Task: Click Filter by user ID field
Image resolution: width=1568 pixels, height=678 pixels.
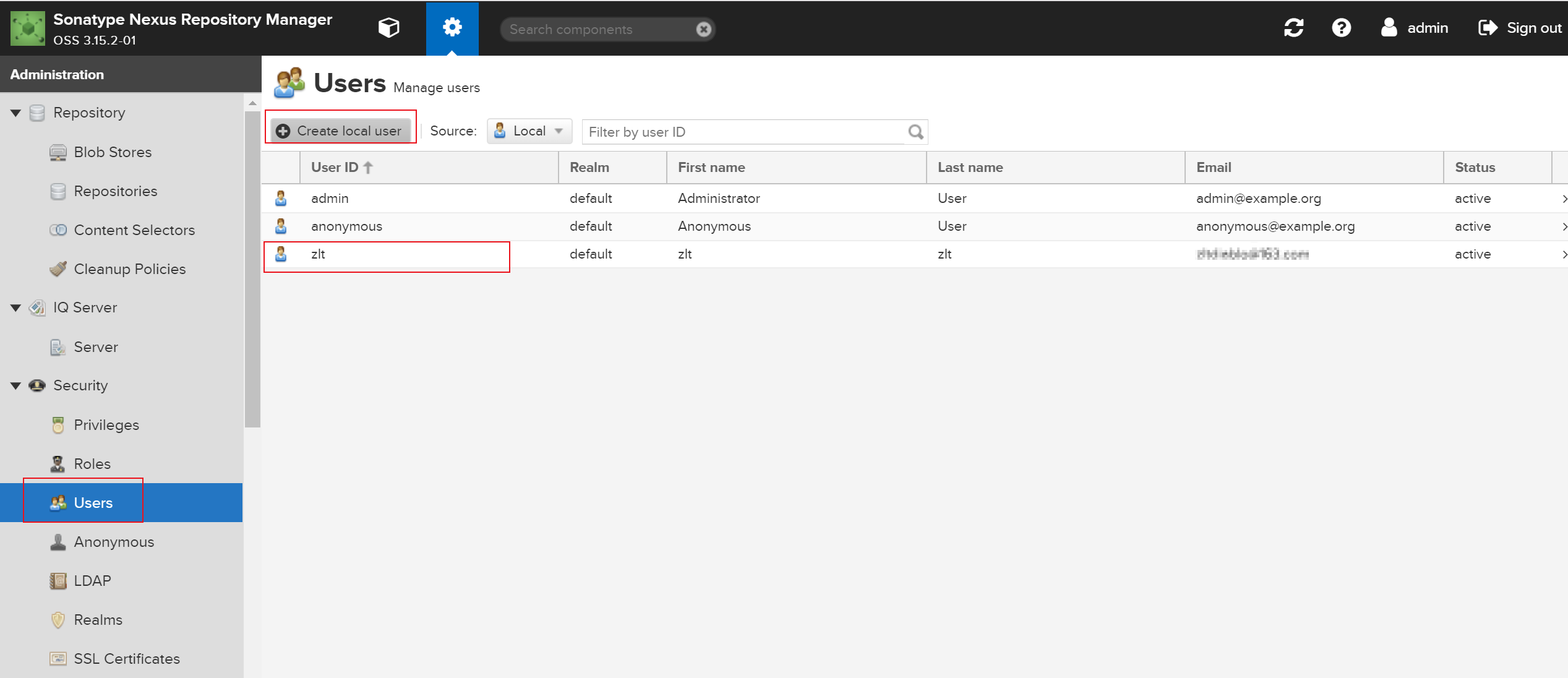Action: (744, 132)
